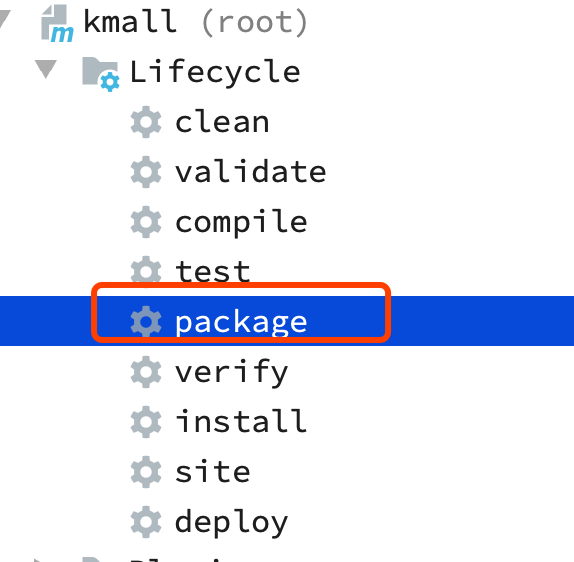574x562 pixels.
Task: Click the gear icon next to deploy
Action: tap(146, 522)
